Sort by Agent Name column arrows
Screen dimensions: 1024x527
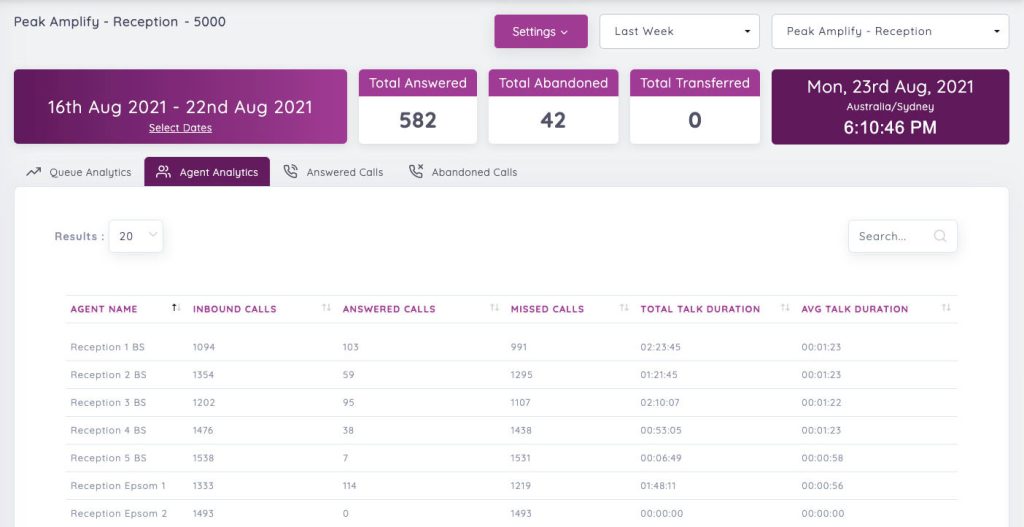click(176, 308)
